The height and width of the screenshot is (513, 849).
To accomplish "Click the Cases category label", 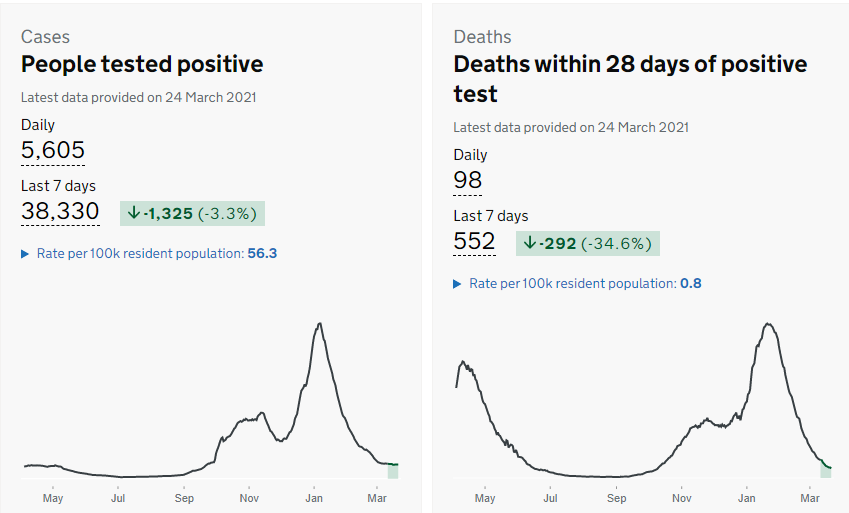I will click(x=46, y=37).
